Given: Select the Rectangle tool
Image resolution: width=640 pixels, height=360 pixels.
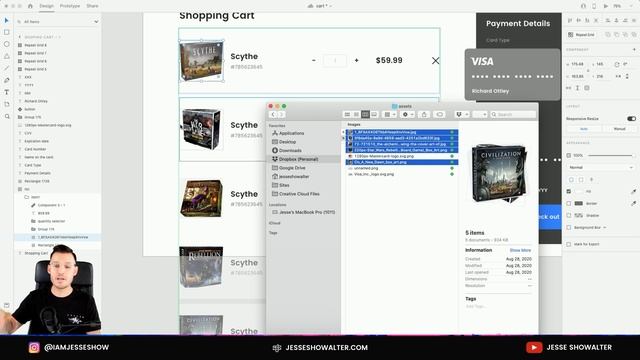Looking at the screenshot, I should (x=7, y=32).
